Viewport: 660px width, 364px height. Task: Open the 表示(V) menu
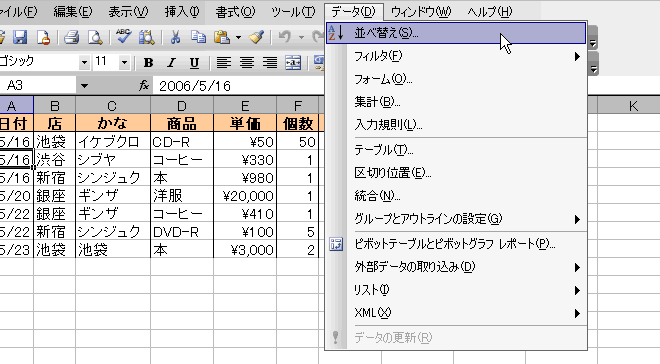(x=128, y=12)
